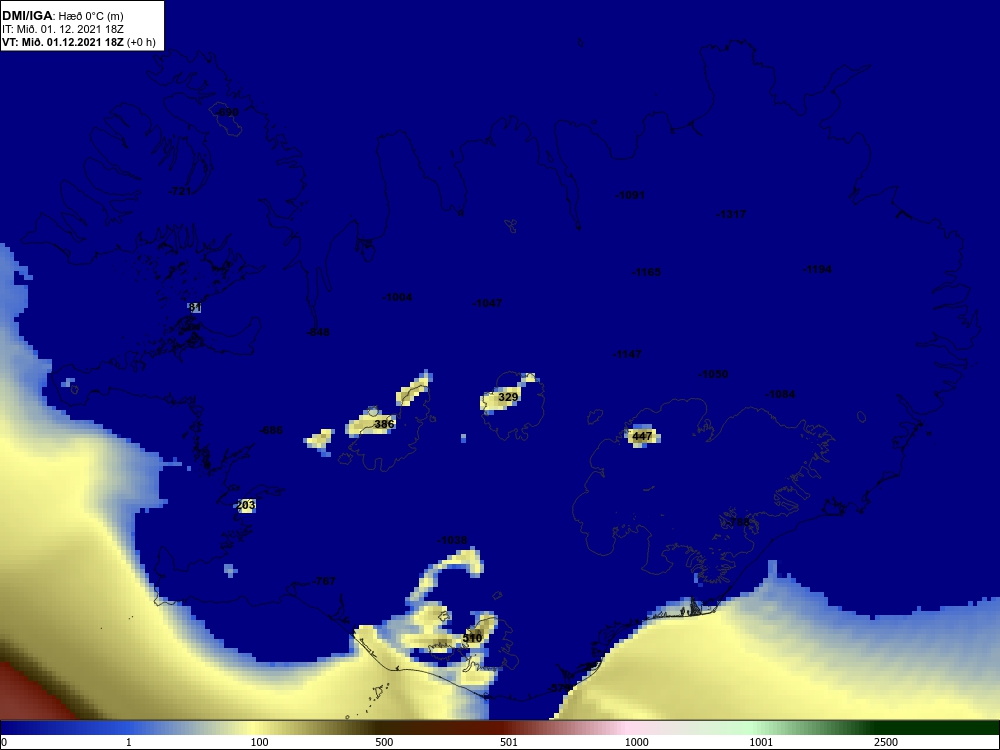The width and height of the screenshot is (1000, 750).
Task: Click the -1004 value on the map
Action: [x=397, y=297]
